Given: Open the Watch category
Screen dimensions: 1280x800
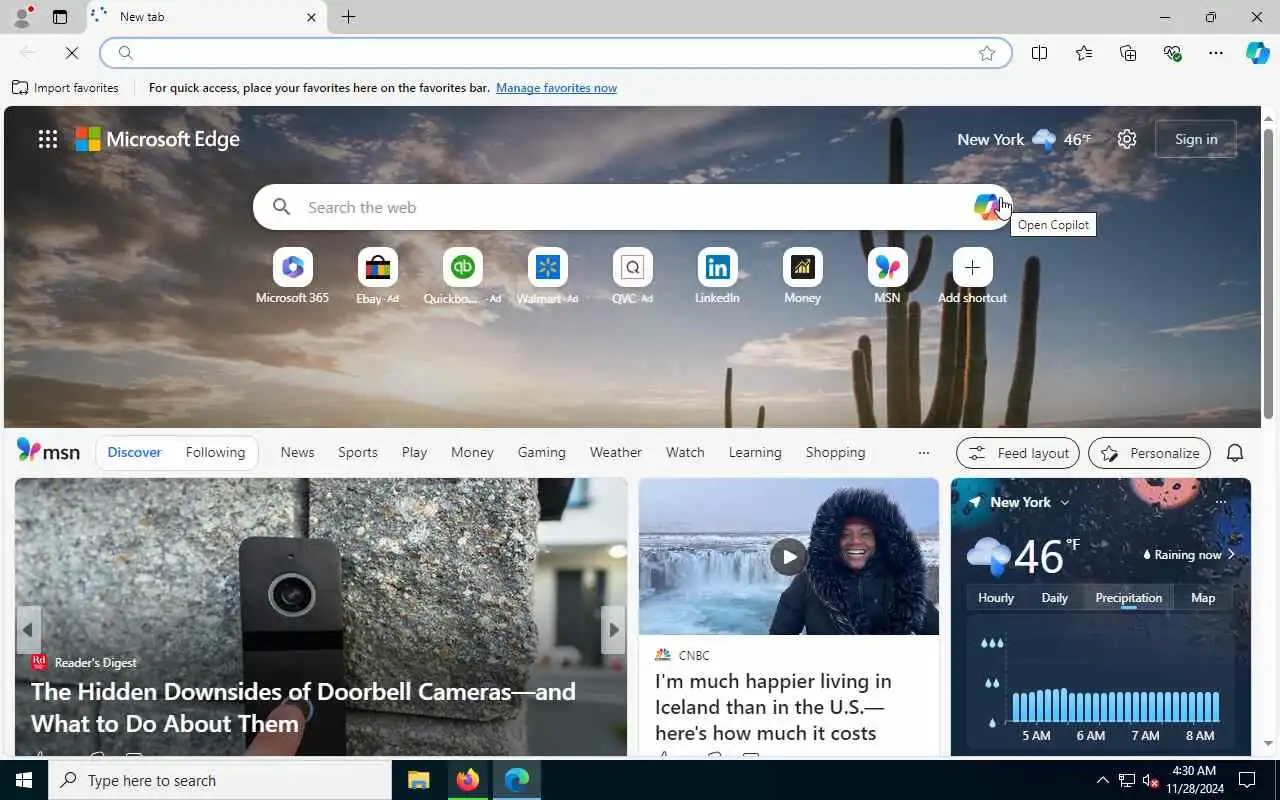Looking at the screenshot, I should click(x=685, y=452).
